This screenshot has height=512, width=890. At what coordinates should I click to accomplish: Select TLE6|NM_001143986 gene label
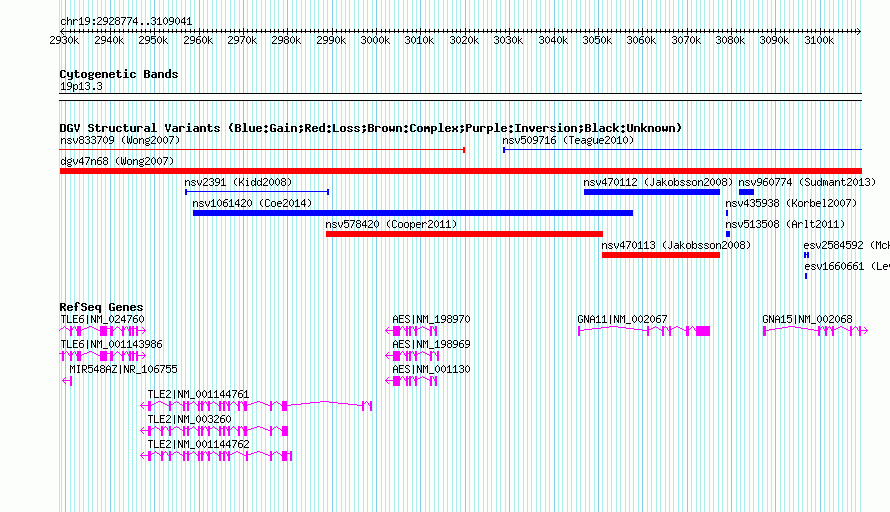tap(111, 344)
